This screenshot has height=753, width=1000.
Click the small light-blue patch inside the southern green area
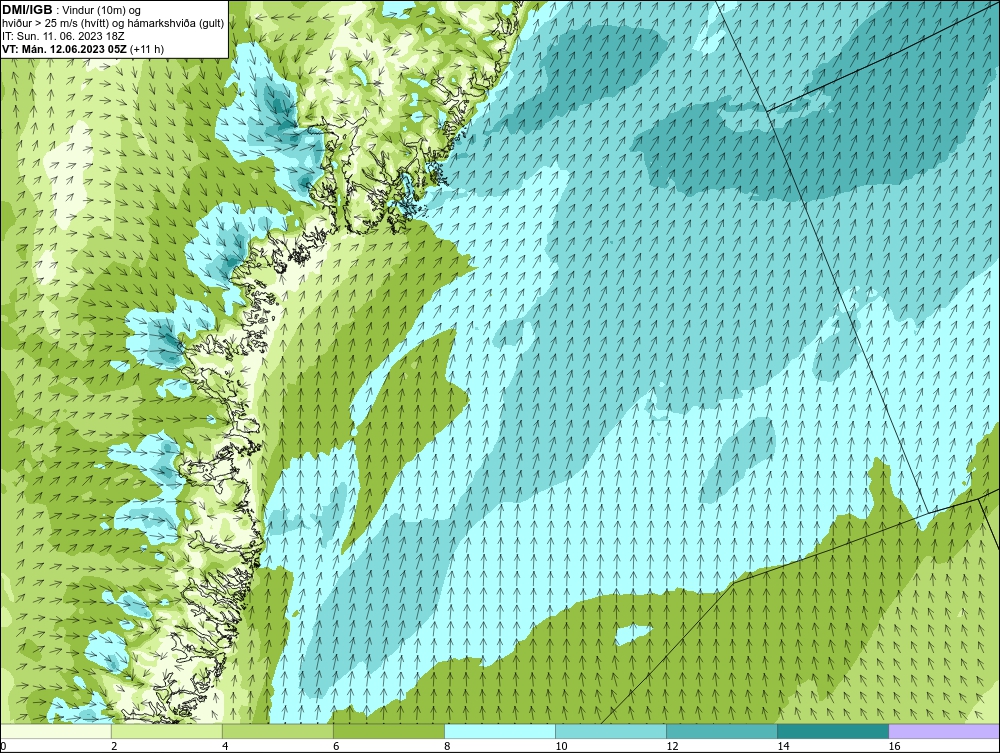click(633, 634)
